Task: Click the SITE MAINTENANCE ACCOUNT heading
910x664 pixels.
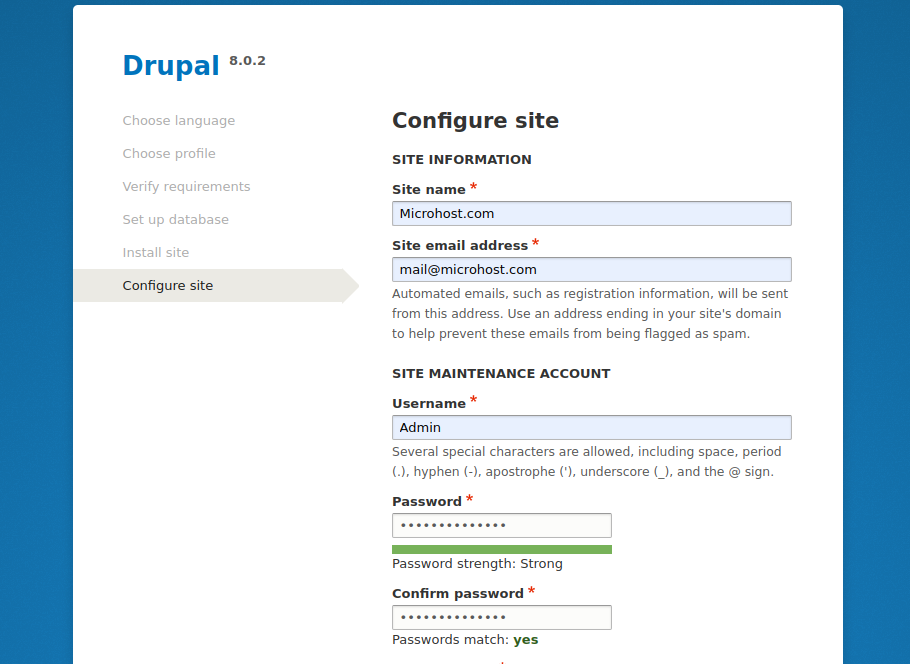Action: point(501,374)
